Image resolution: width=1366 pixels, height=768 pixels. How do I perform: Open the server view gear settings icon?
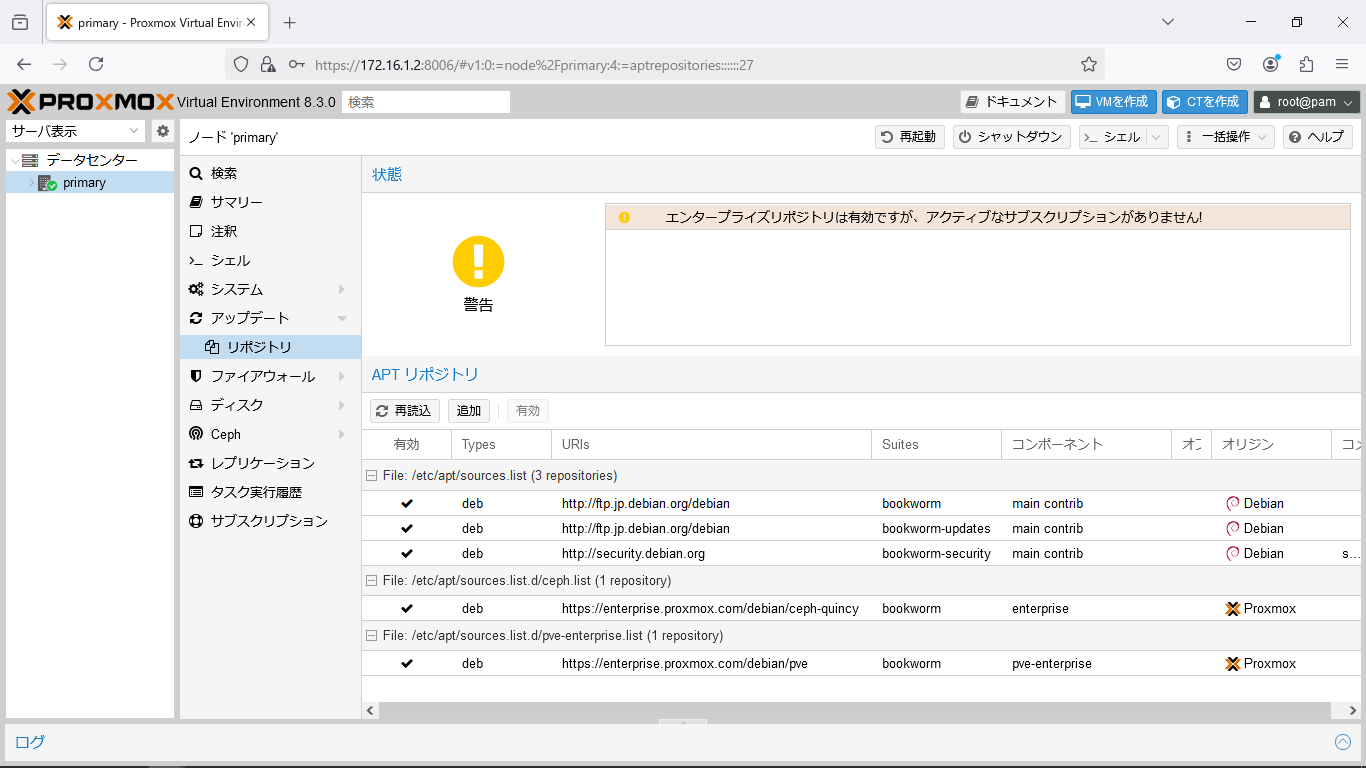(163, 131)
